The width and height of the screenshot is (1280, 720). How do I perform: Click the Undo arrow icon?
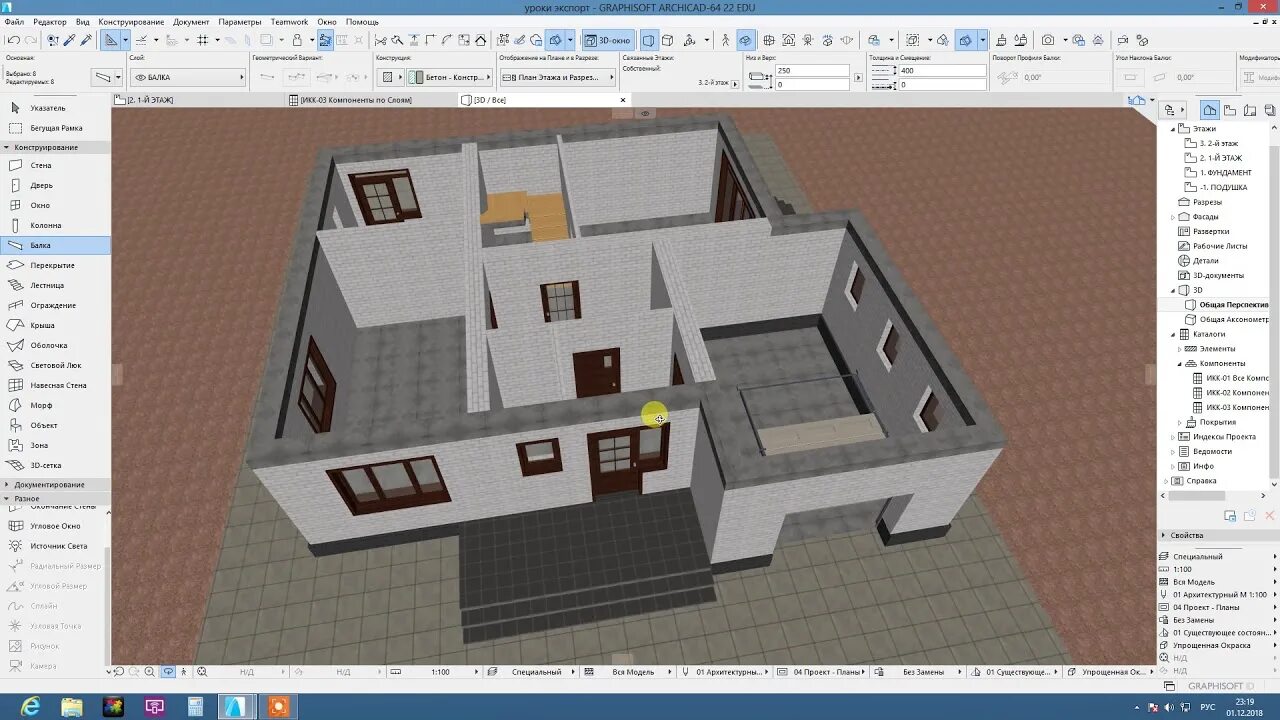(13, 40)
